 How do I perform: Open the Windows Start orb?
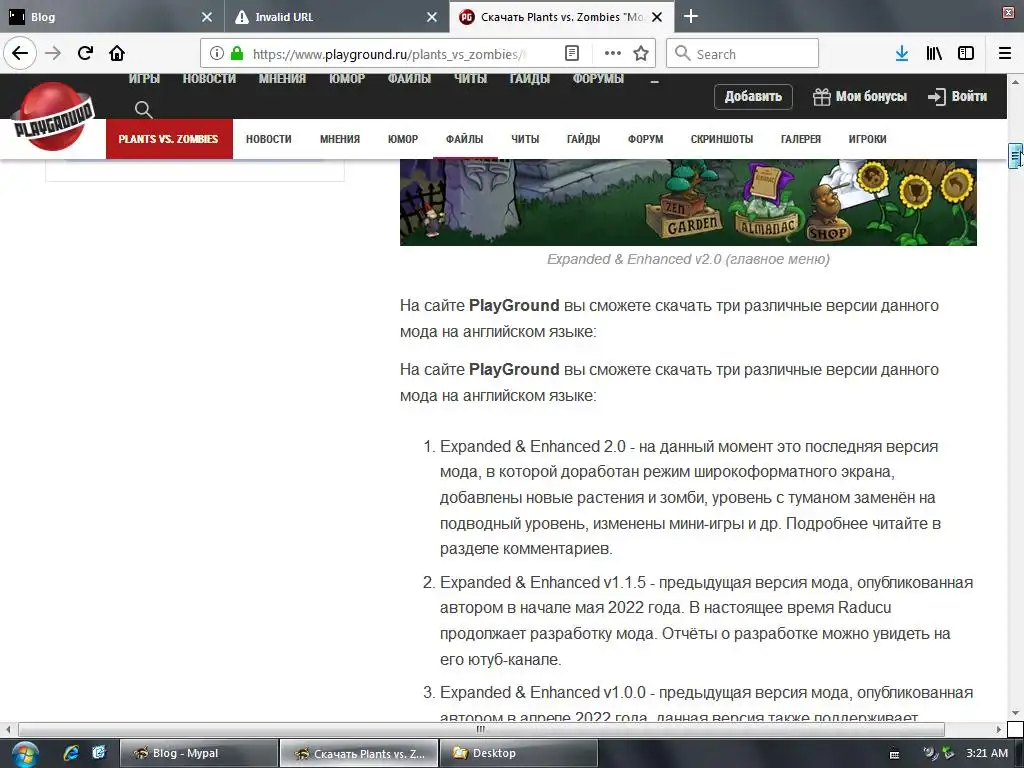pyautogui.click(x=24, y=754)
